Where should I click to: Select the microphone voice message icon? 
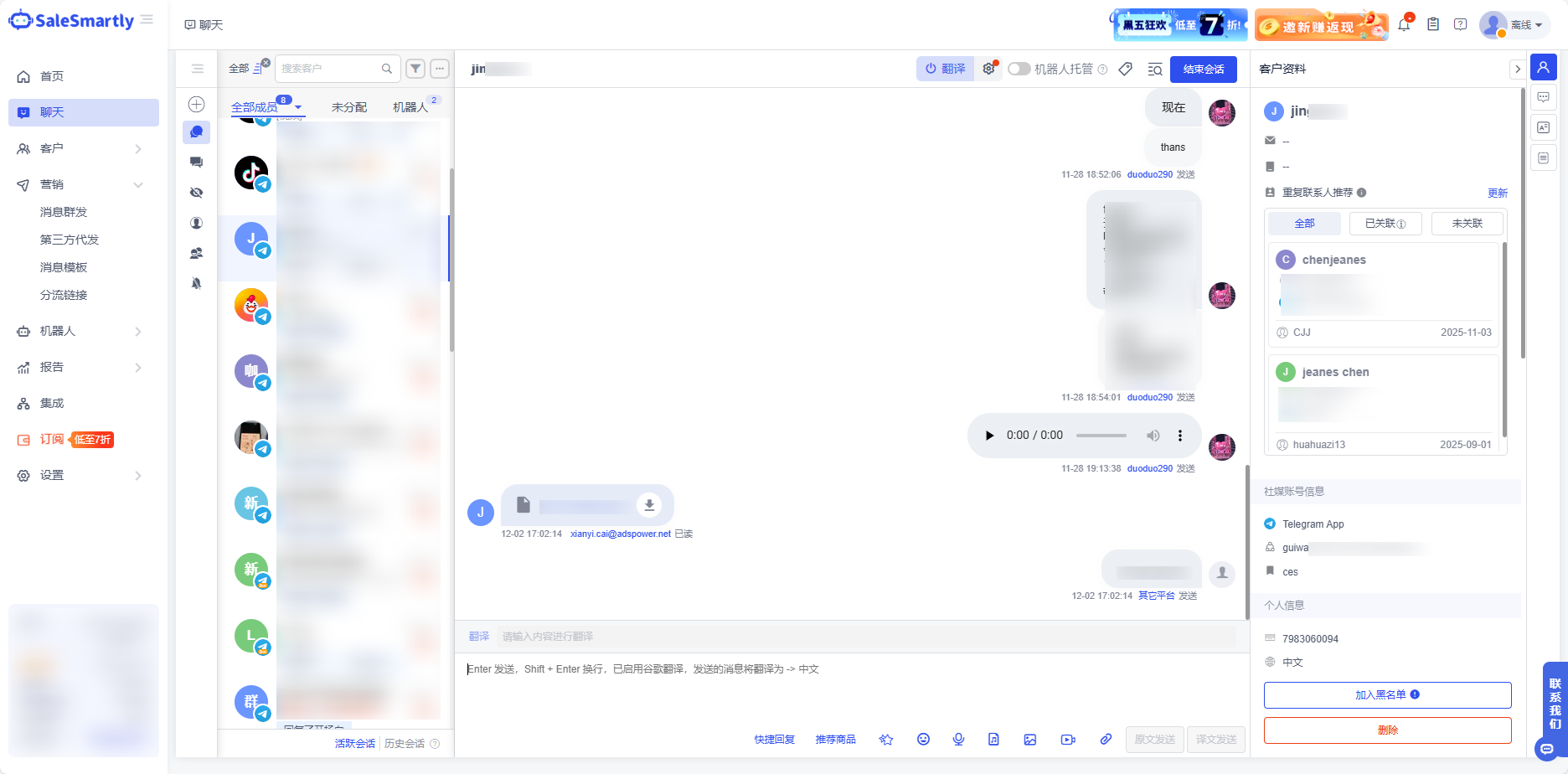point(958,740)
